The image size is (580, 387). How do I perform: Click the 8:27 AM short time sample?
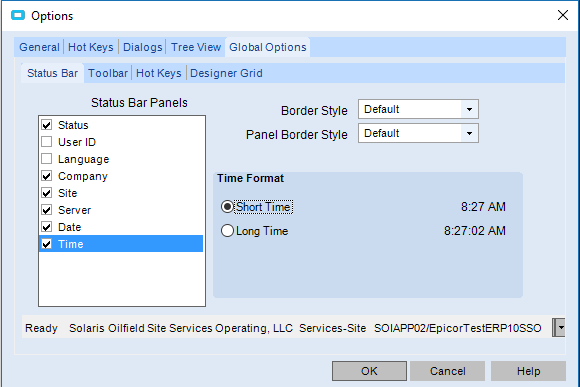[x=483, y=207]
